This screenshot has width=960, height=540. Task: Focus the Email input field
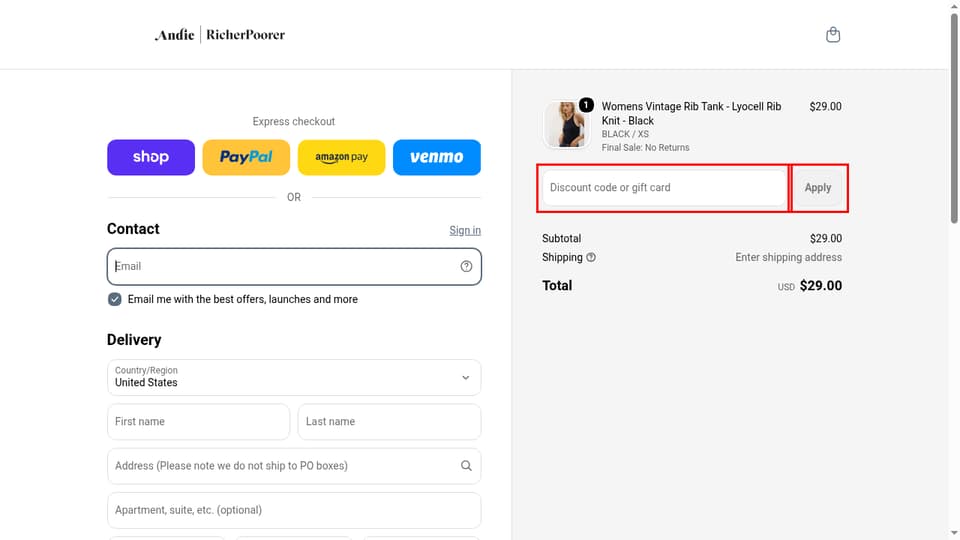(294, 266)
